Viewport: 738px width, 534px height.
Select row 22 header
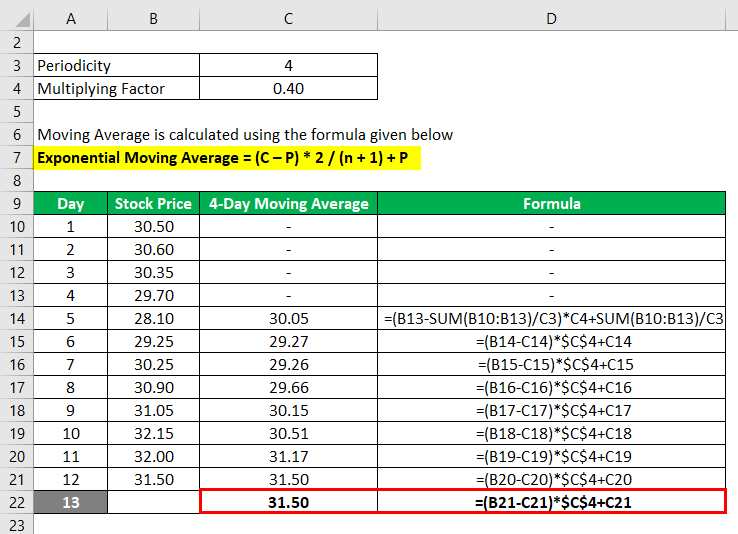(17, 502)
